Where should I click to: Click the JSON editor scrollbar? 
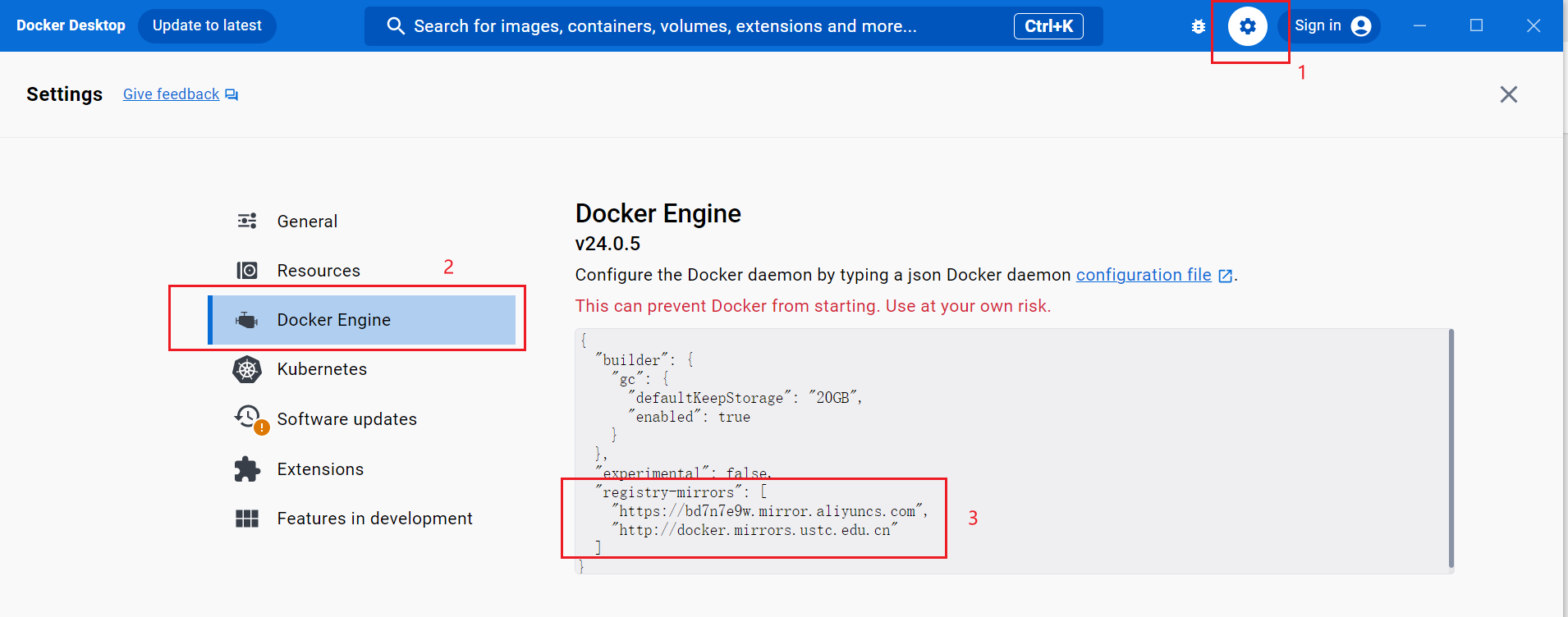click(1451, 449)
